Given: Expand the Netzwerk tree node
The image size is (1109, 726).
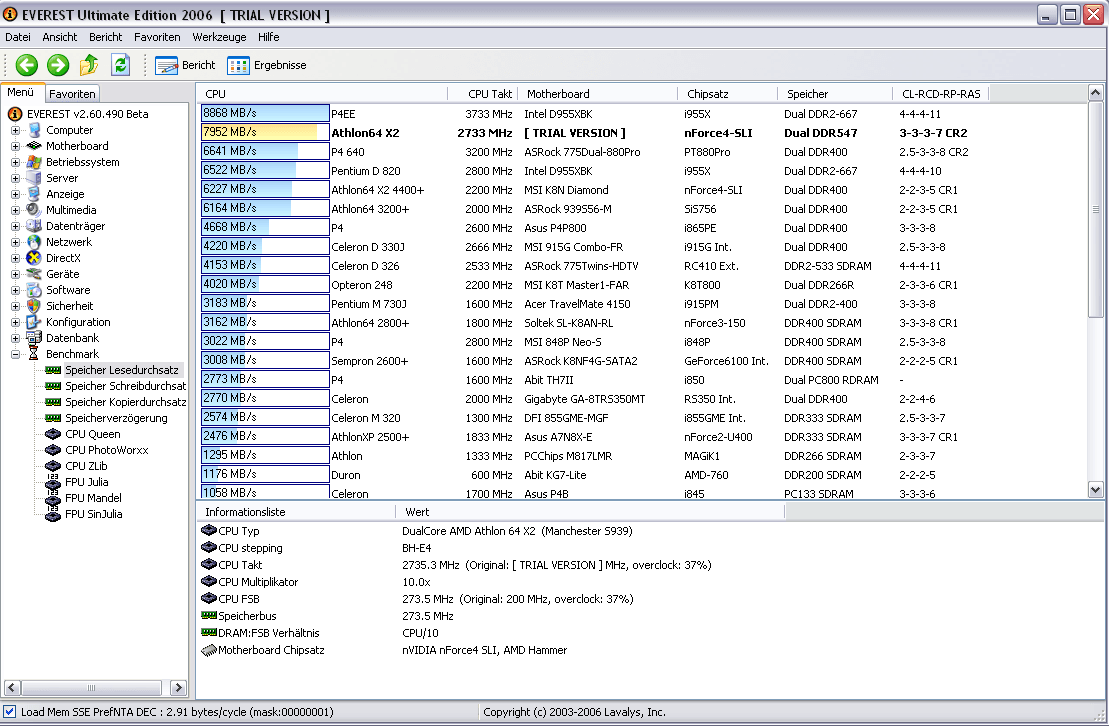Looking at the screenshot, I should pyautogui.click(x=15, y=242).
